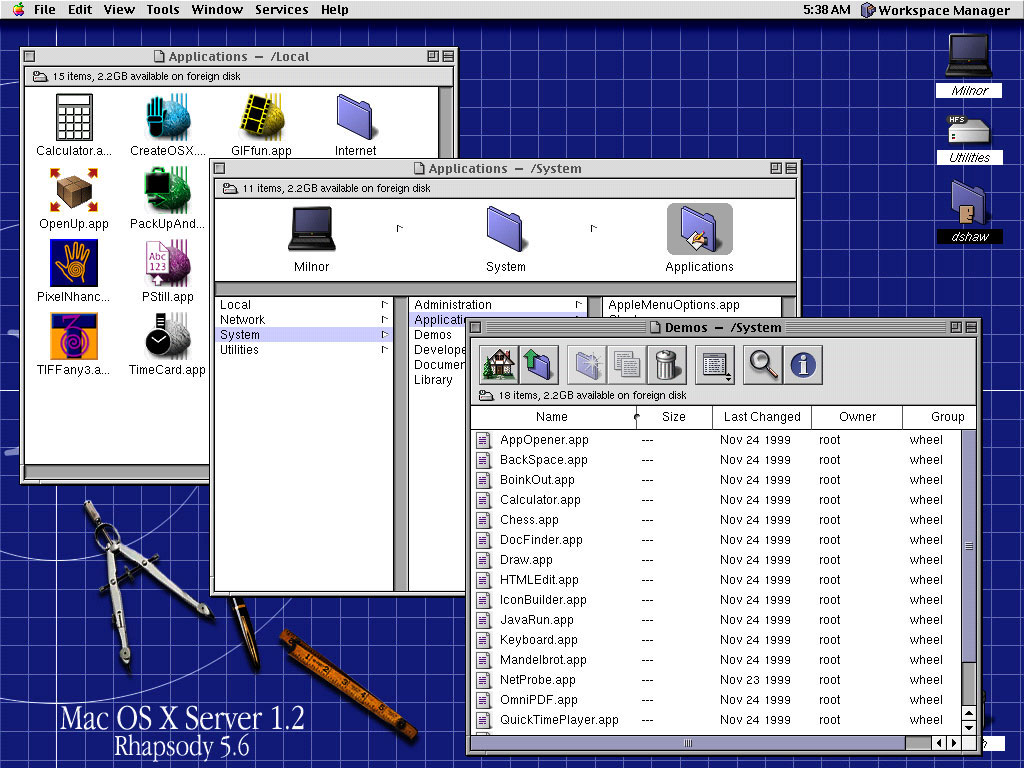Click the Utilities HFS disk icon on desktop
The image size is (1024, 768).
969,129
